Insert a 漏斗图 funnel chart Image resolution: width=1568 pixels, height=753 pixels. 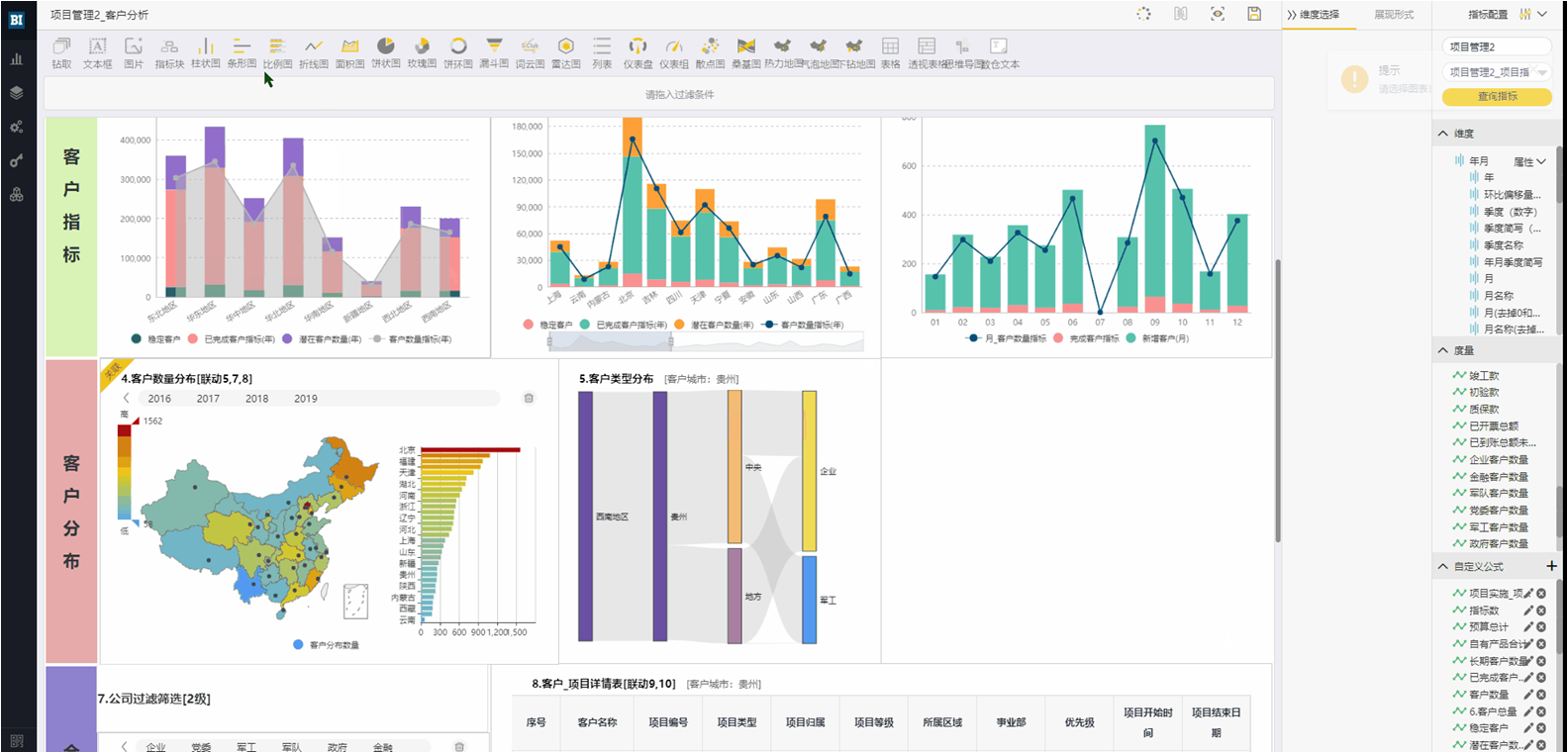493,51
